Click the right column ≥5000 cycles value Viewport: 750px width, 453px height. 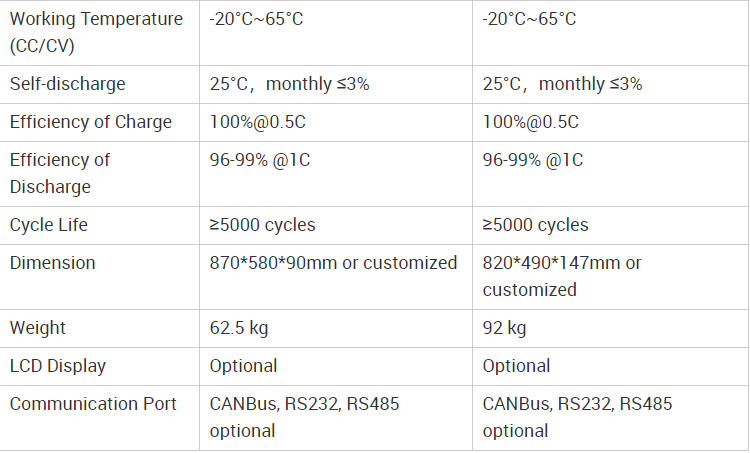[x=535, y=225]
